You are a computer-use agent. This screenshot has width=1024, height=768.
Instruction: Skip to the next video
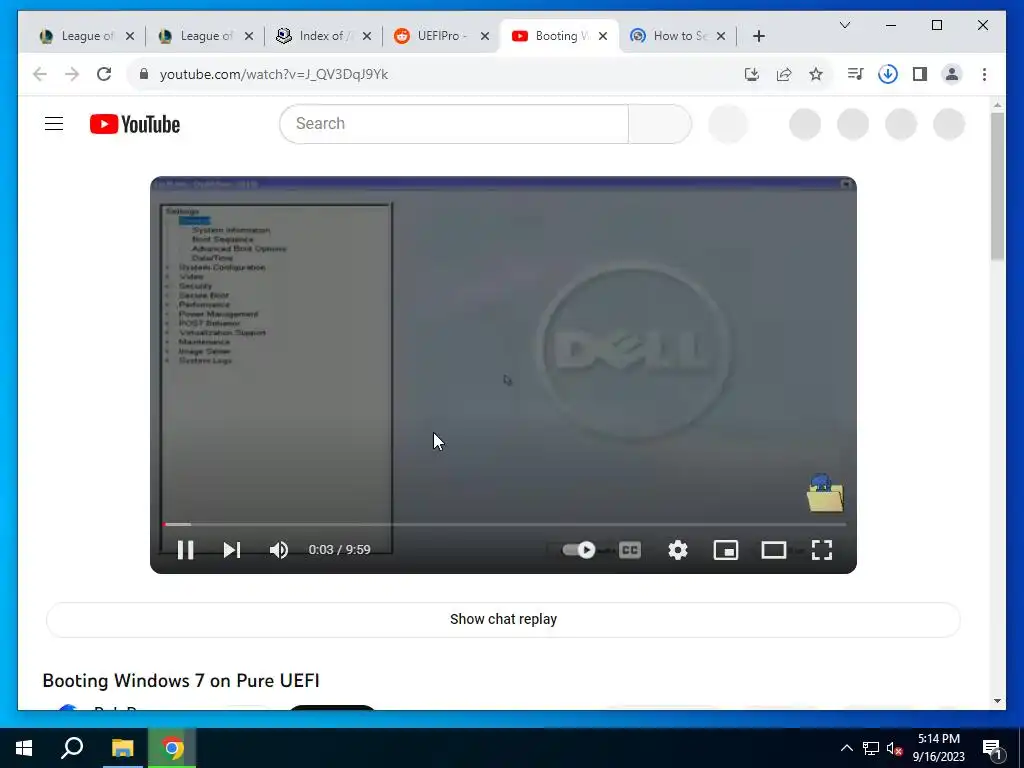coord(232,550)
